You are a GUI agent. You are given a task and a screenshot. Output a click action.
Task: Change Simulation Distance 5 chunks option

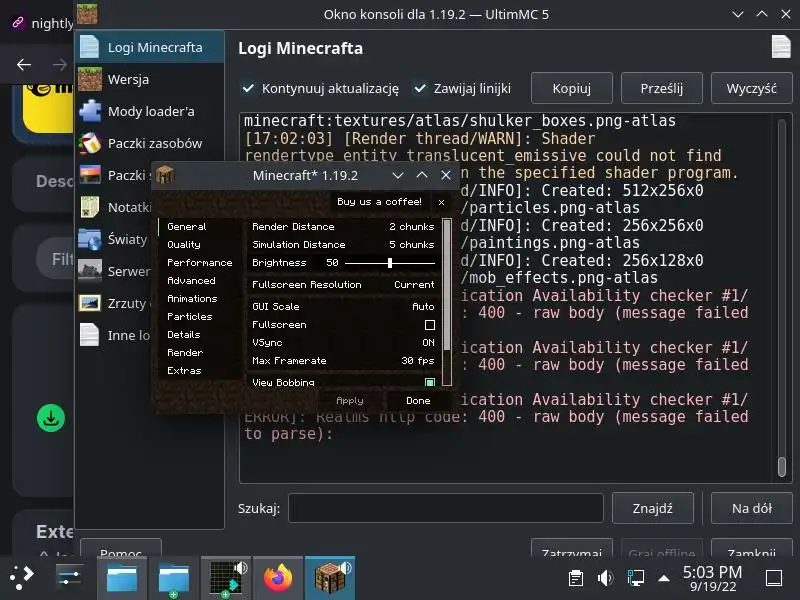[343, 244]
